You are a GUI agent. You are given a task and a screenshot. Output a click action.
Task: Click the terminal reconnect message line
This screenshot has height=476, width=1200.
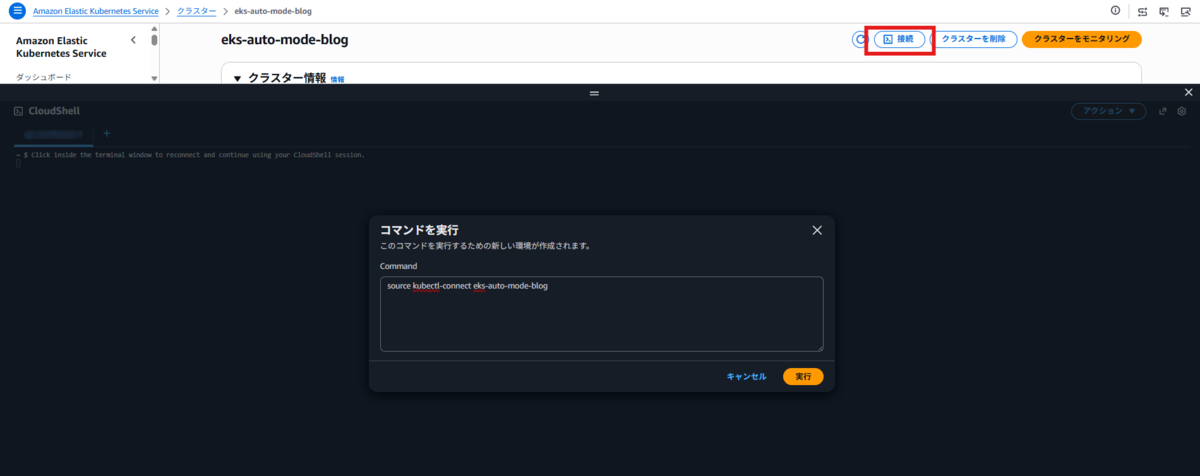190,155
